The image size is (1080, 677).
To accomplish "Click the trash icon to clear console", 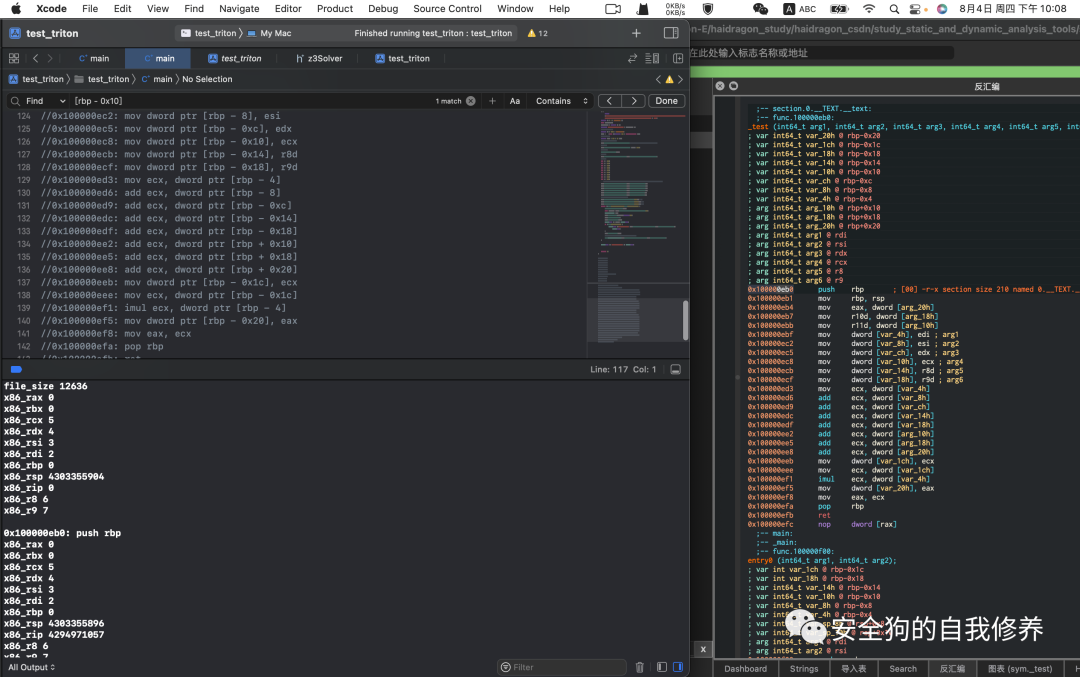I will [640, 667].
